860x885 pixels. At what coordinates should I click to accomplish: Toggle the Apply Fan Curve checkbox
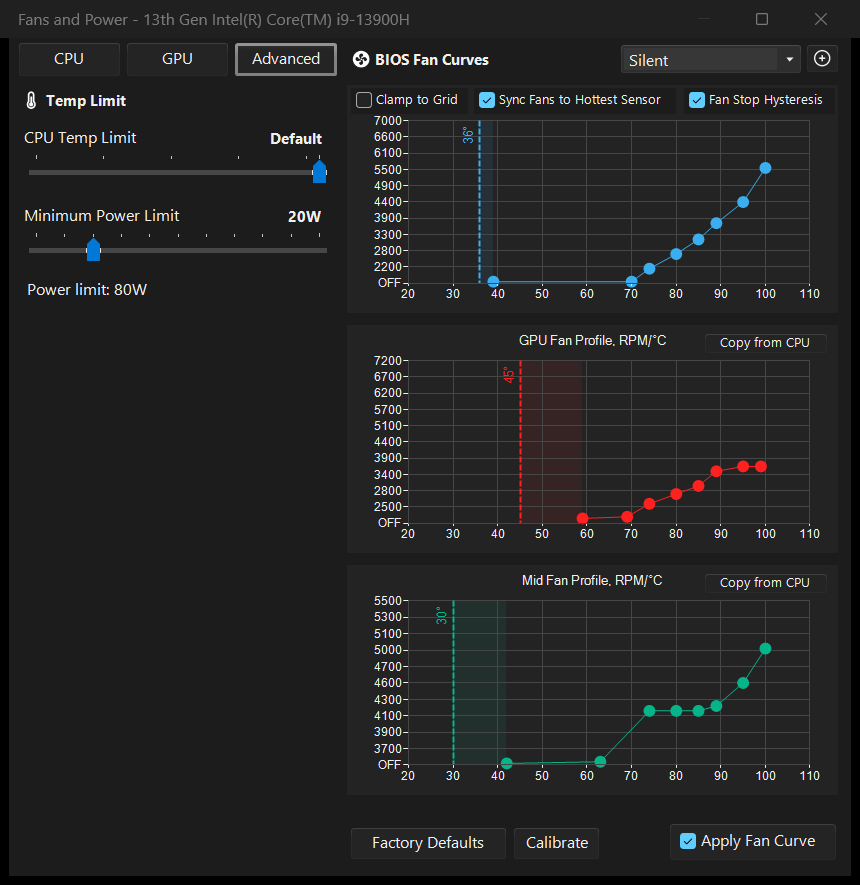pos(688,841)
